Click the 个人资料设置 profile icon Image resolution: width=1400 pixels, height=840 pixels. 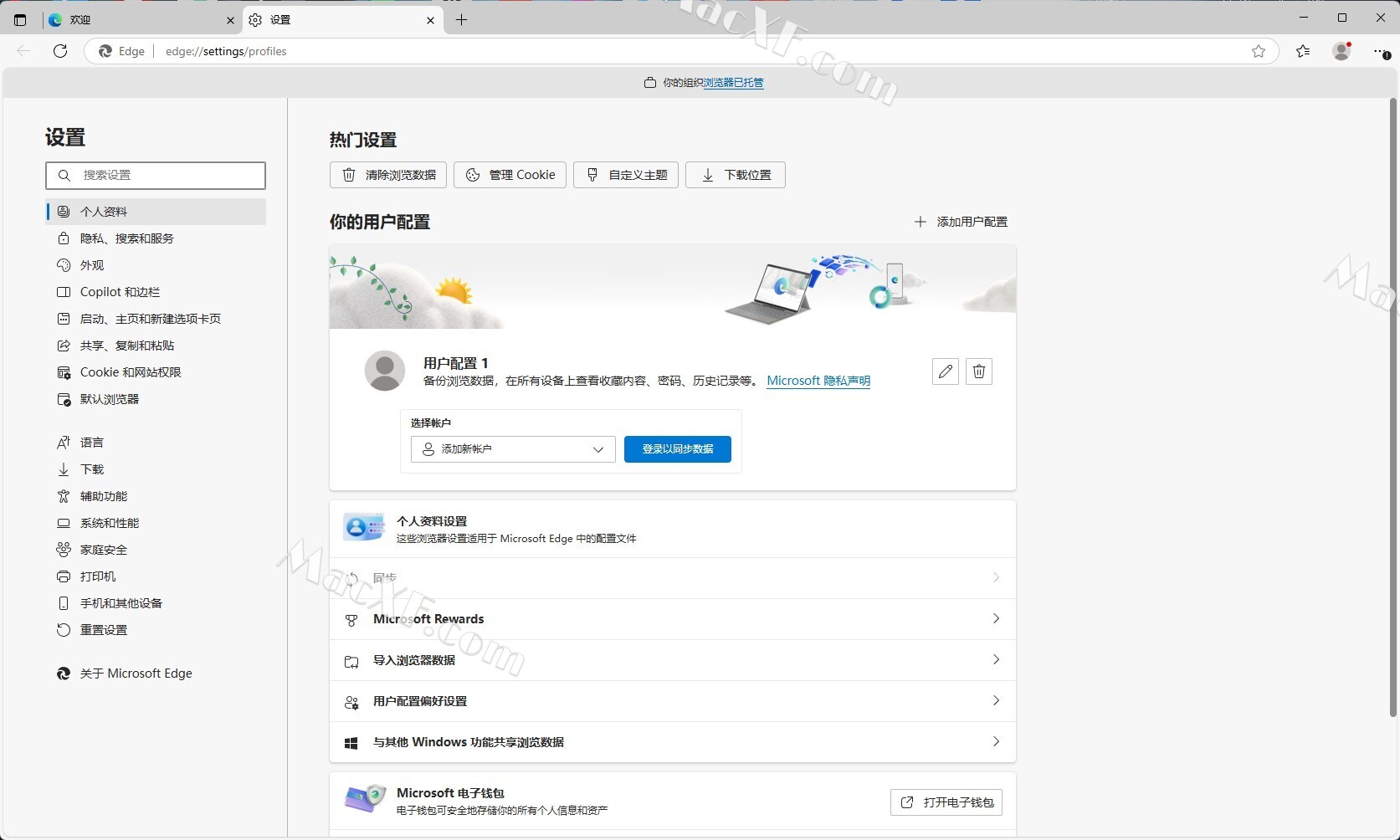364,527
